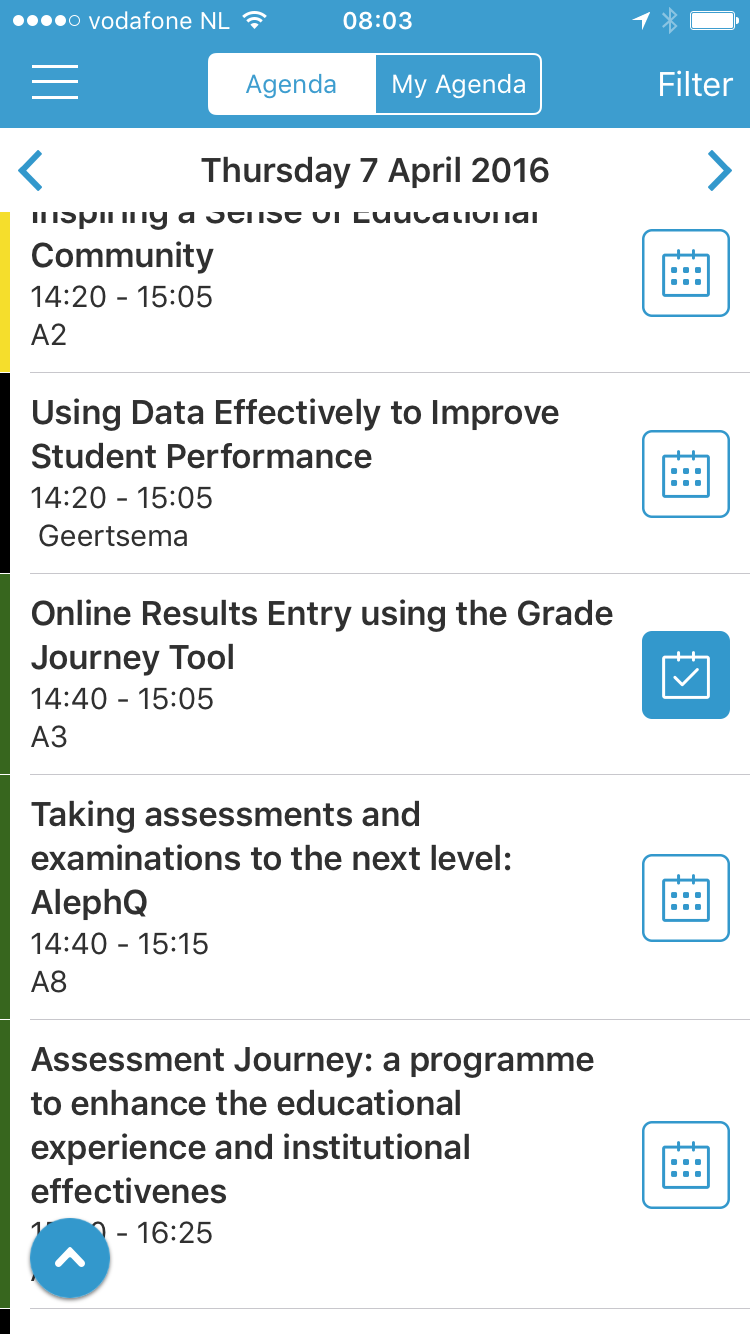Switch to the Agenda tab

[291, 84]
